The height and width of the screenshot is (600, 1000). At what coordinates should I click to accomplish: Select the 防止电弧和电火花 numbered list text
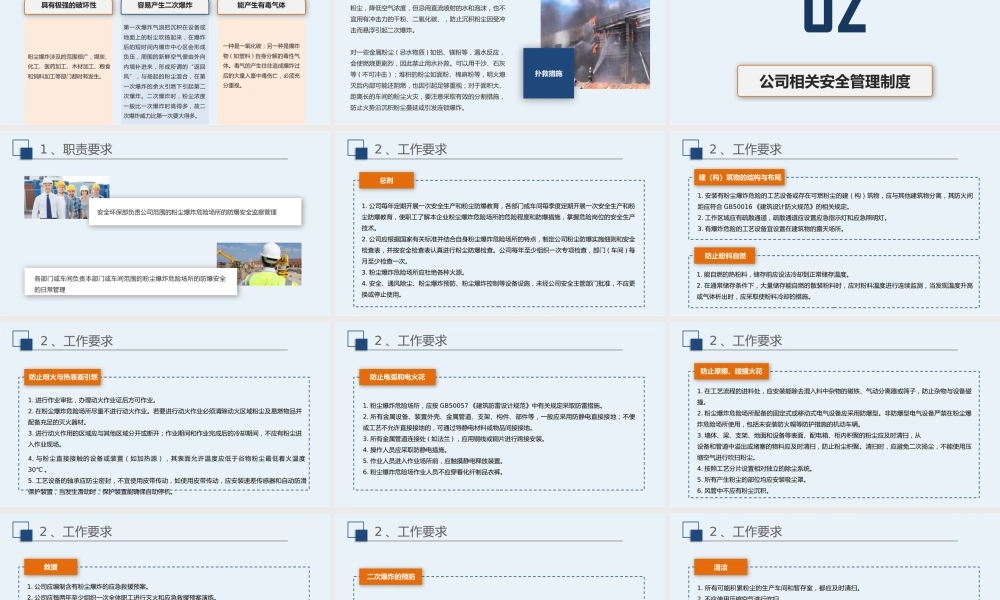coord(498,439)
